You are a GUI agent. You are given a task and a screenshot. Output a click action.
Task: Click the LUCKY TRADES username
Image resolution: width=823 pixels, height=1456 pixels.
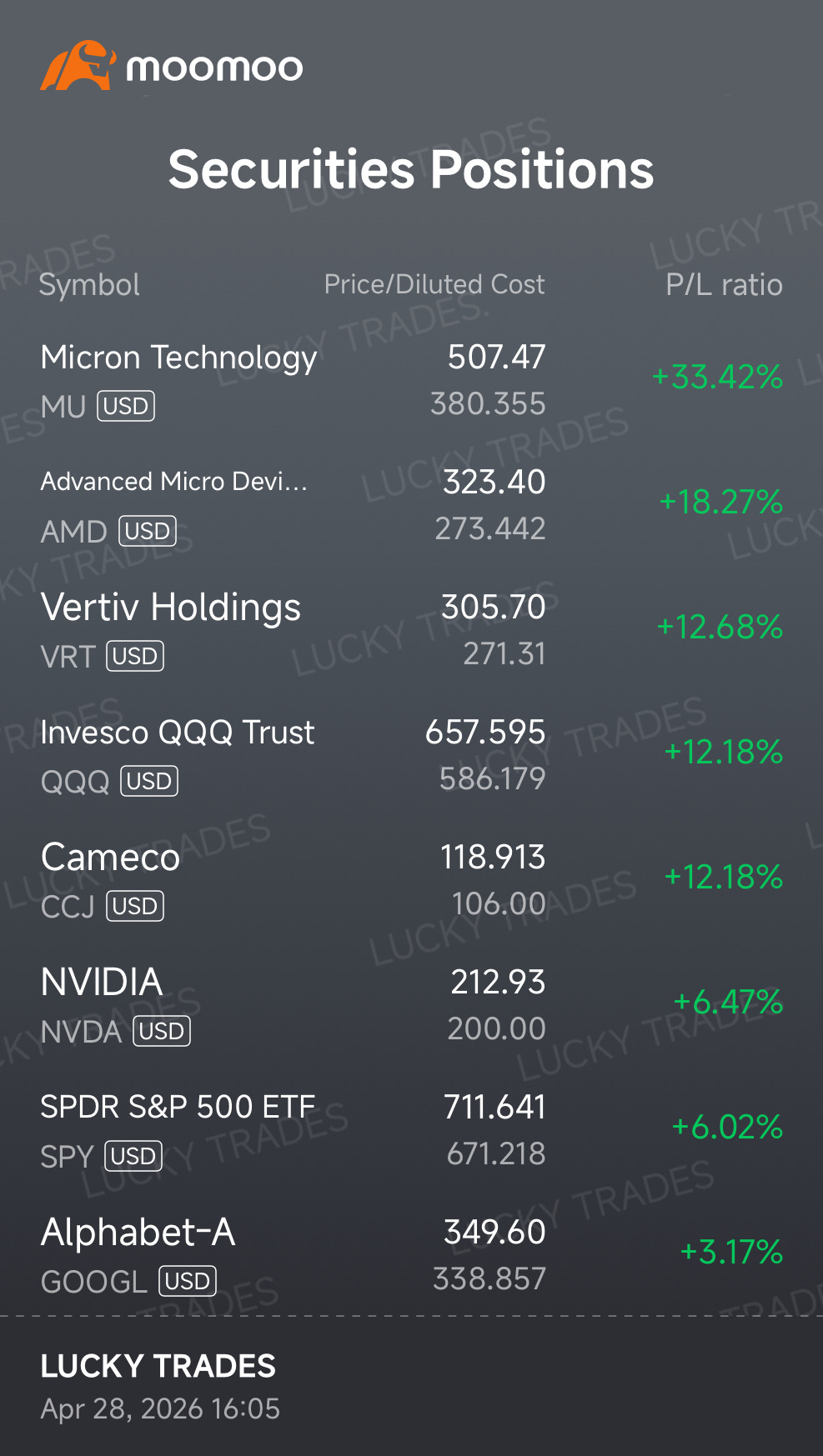(158, 1366)
